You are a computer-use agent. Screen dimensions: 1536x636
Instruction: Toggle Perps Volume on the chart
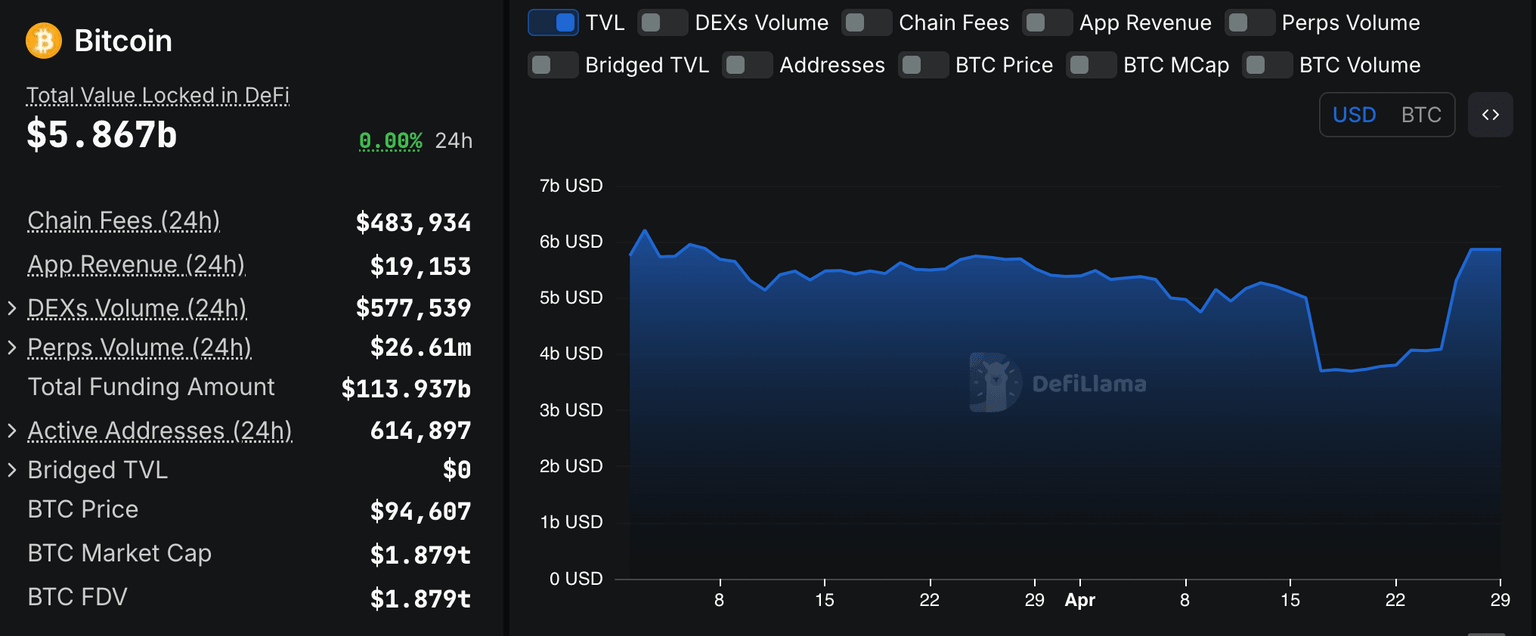coord(1250,21)
